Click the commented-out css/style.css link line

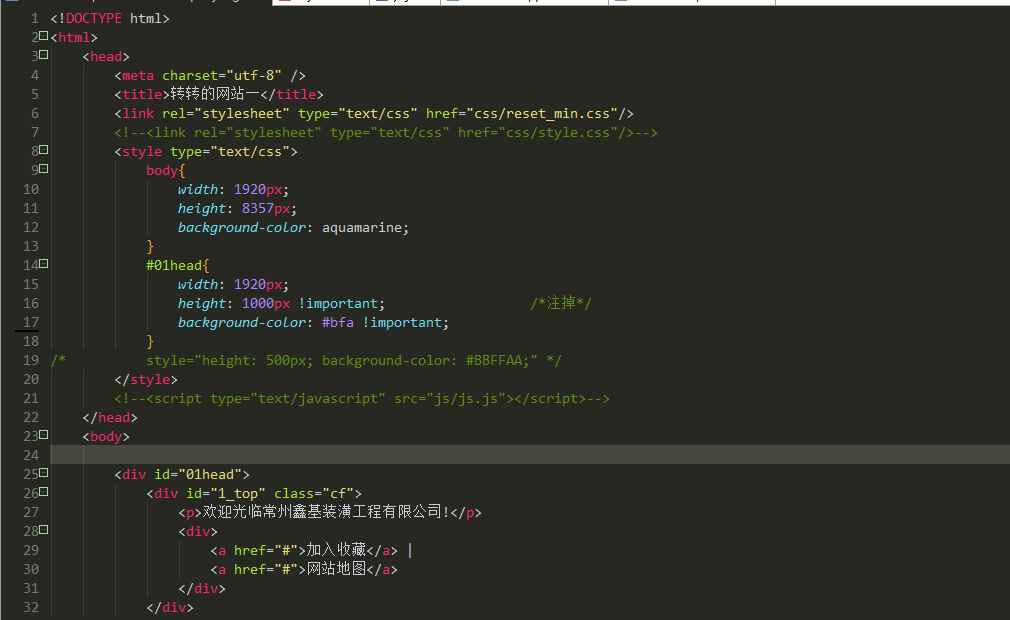(386, 133)
